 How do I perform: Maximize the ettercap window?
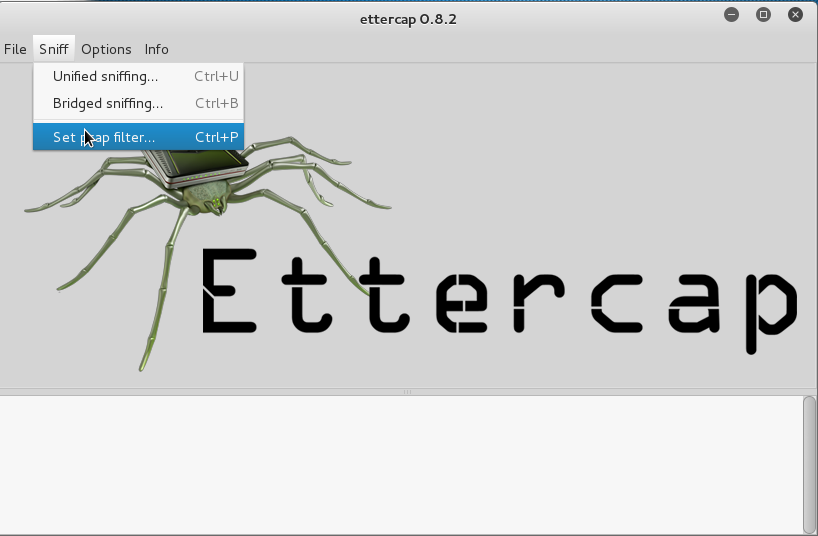click(x=763, y=15)
